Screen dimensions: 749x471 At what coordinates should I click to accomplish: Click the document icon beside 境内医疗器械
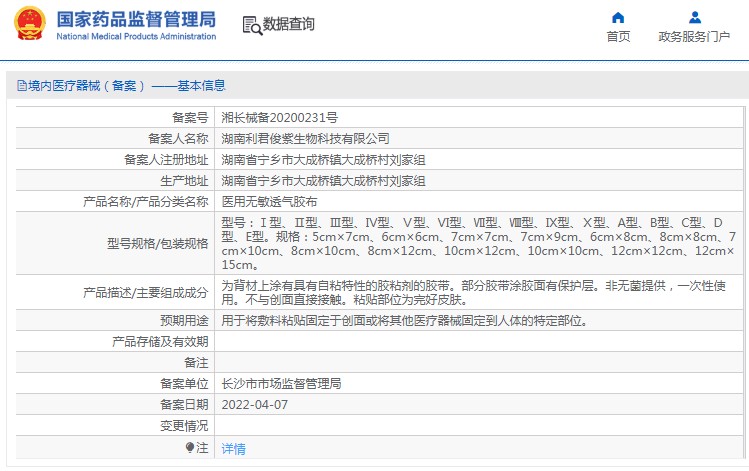22,86
